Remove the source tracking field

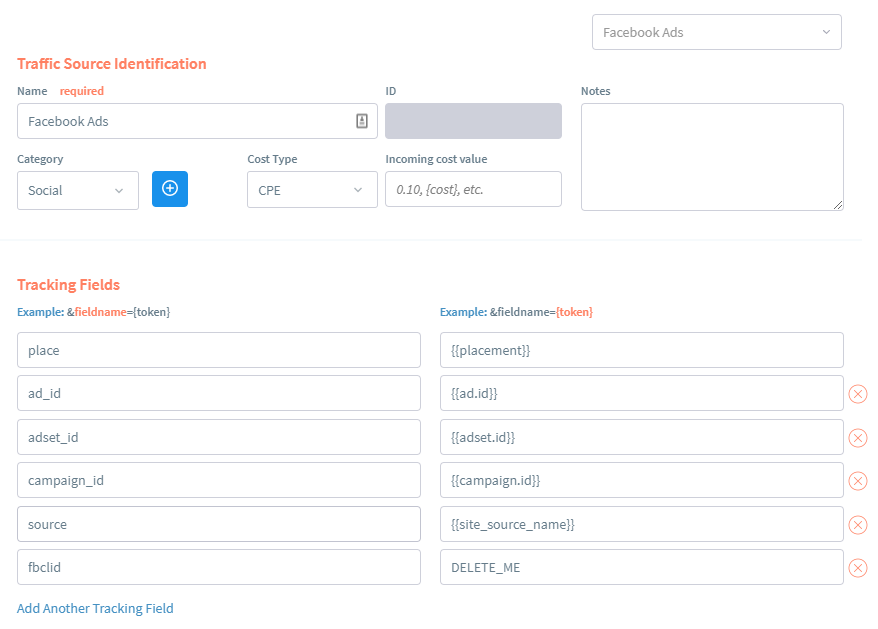(857, 525)
